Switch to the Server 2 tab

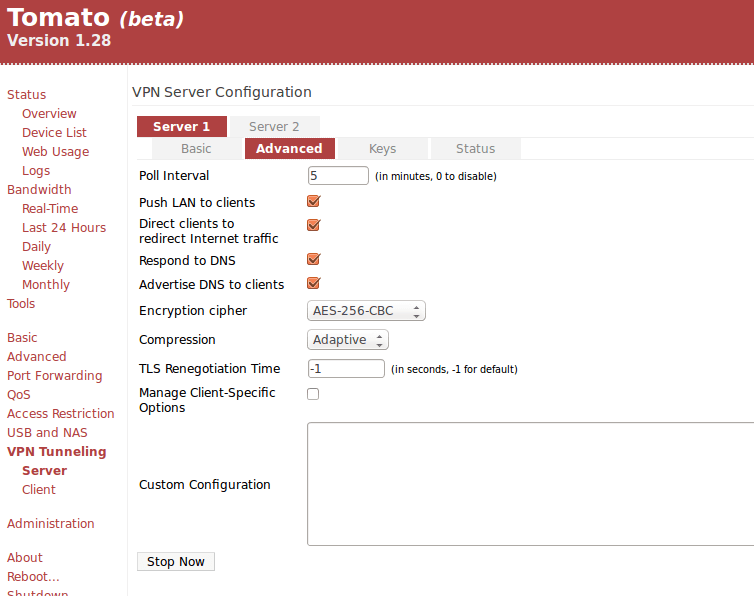[x=274, y=127]
